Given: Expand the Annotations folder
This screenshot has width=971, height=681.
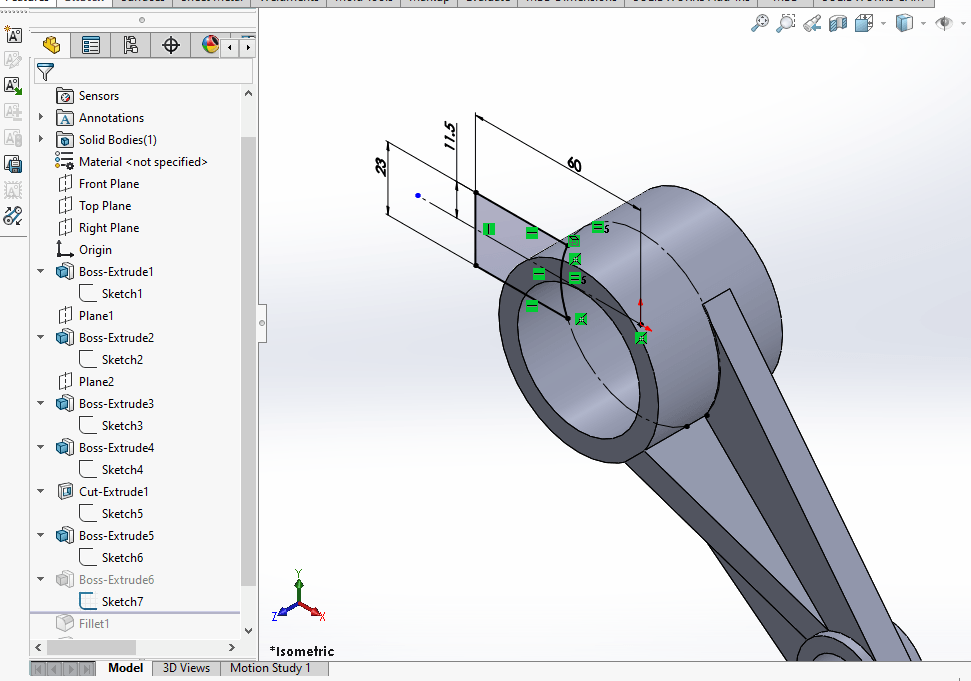Looking at the screenshot, I should 41,117.
